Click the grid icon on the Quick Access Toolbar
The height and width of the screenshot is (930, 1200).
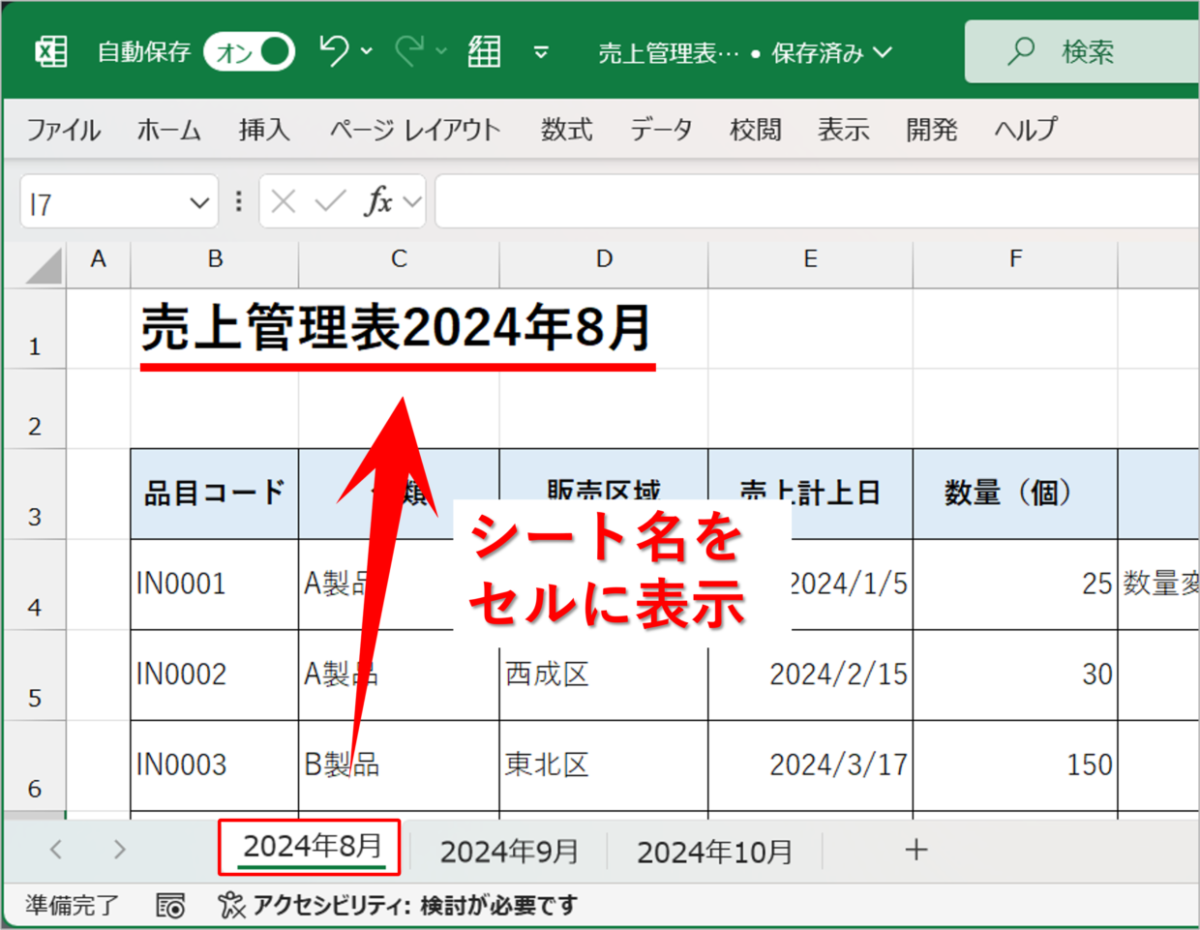483,52
